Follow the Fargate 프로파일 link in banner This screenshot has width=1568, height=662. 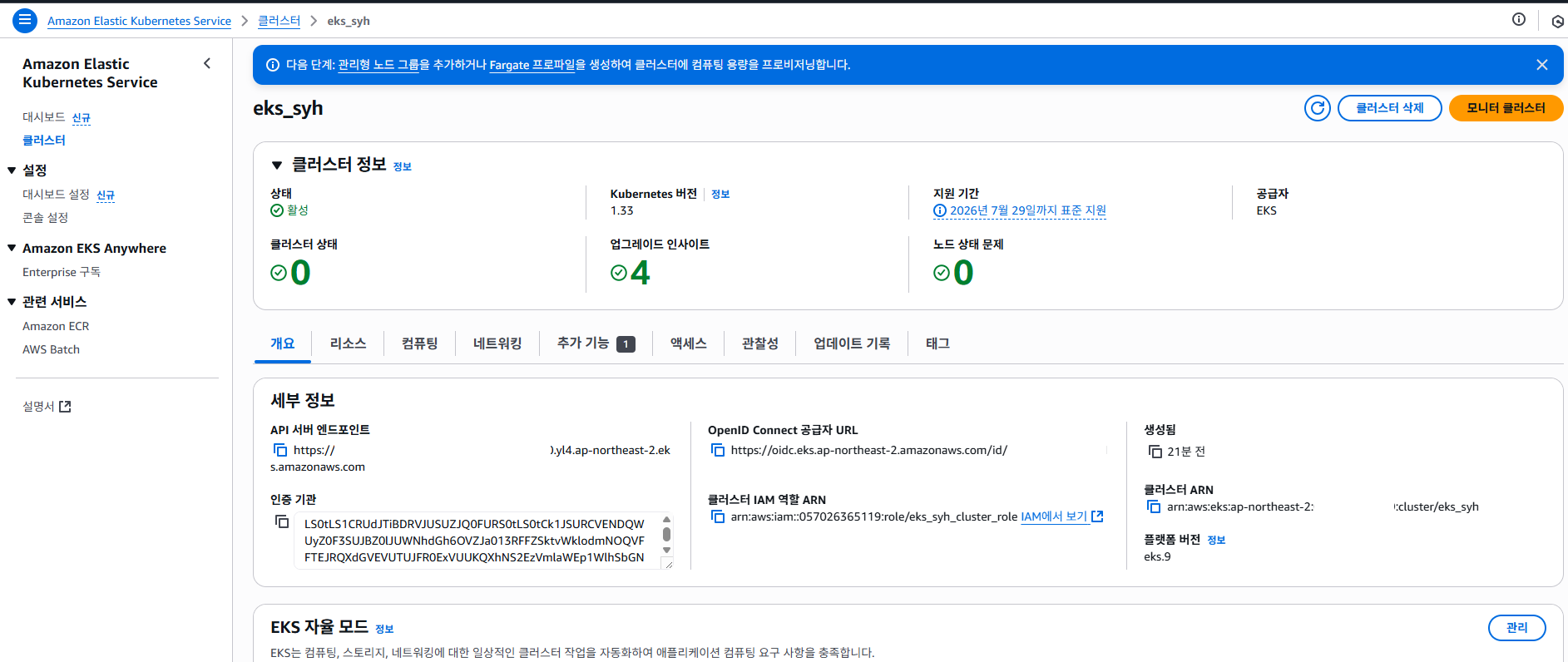coord(532,65)
